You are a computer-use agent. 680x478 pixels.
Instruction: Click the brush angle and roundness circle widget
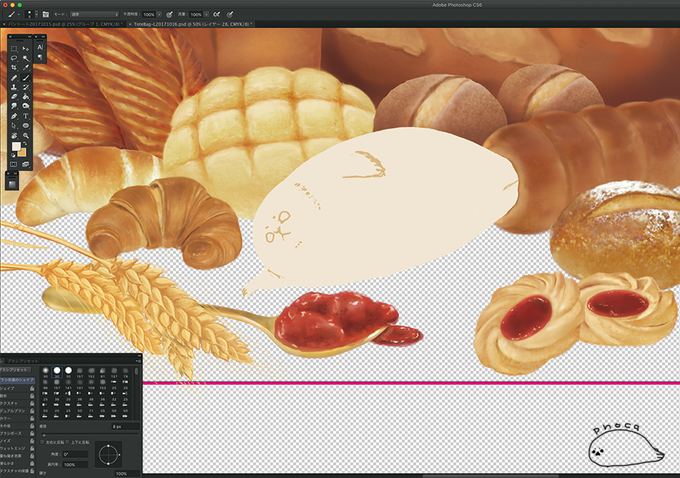click(x=108, y=455)
